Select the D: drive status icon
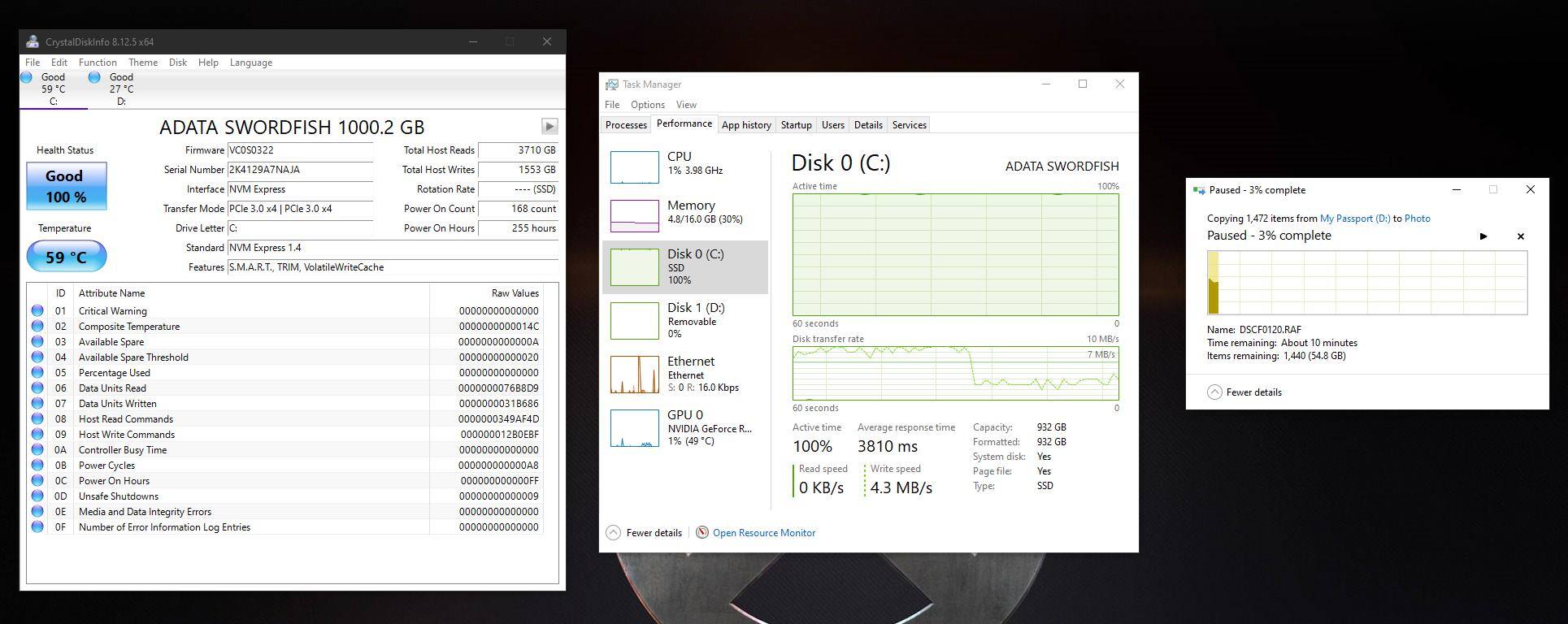 click(95, 78)
